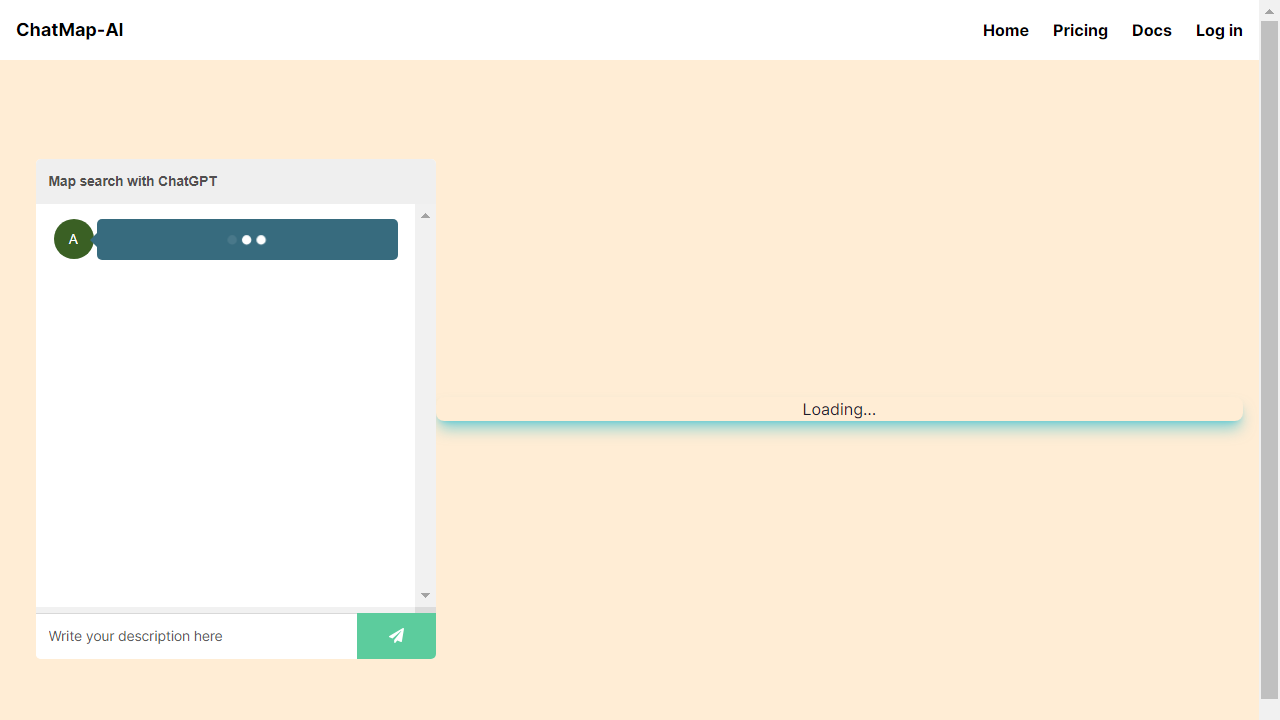Screen dimensions: 1280x720
Task: Click the ChatMap-AI logo
Action: 70,30
